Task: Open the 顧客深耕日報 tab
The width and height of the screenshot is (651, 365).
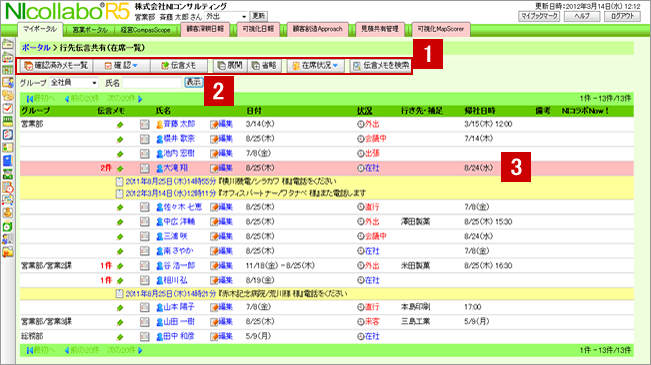Action: click(x=205, y=29)
